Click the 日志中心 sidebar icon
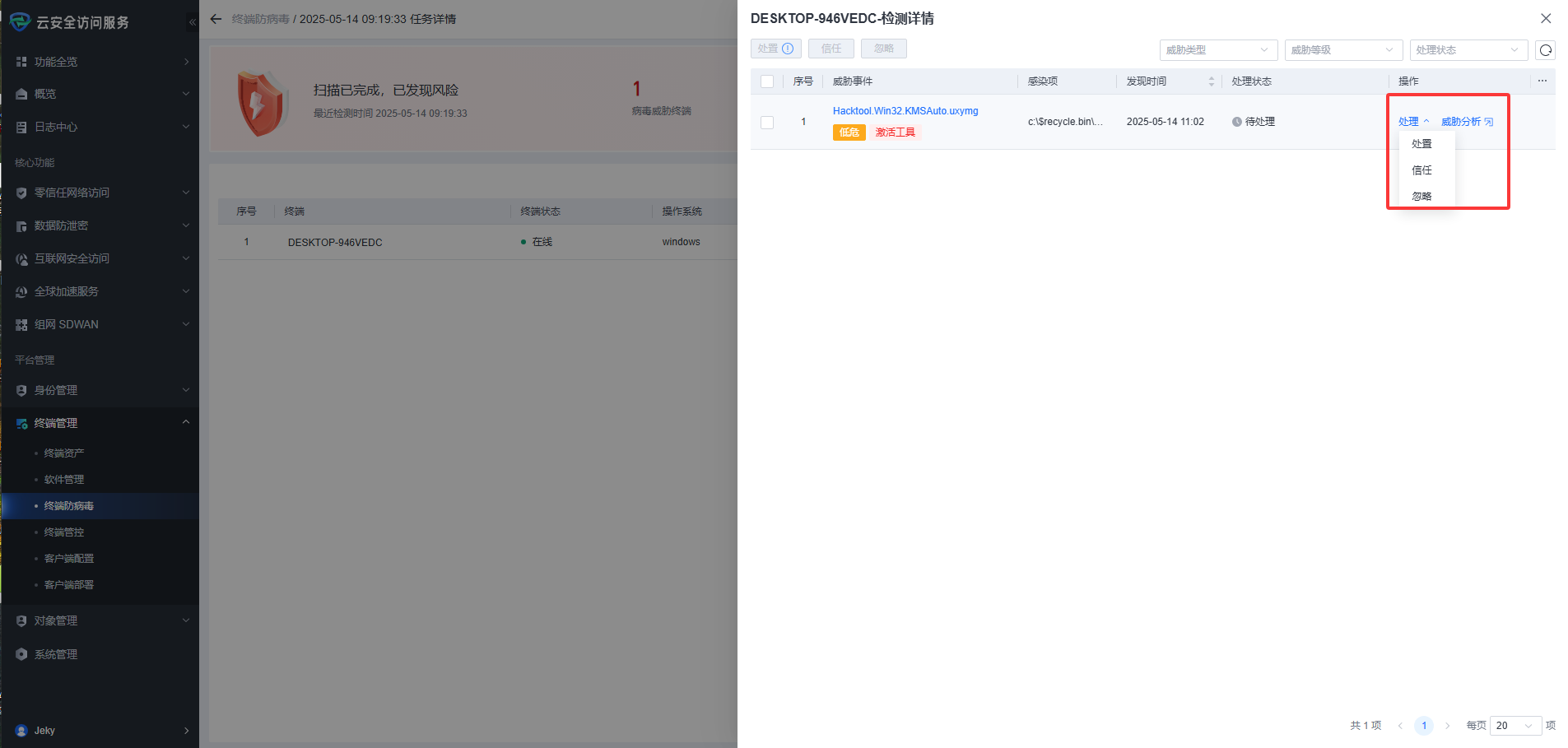The image size is (1568, 748). 21,127
